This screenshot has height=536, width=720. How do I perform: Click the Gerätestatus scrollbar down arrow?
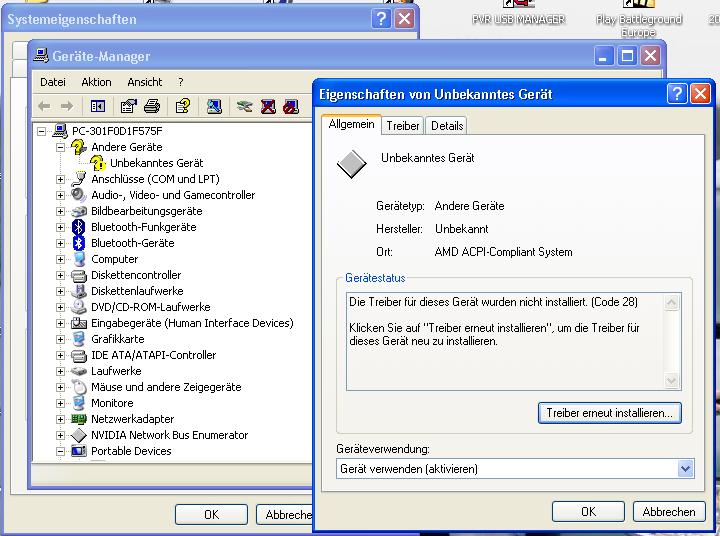(673, 380)
